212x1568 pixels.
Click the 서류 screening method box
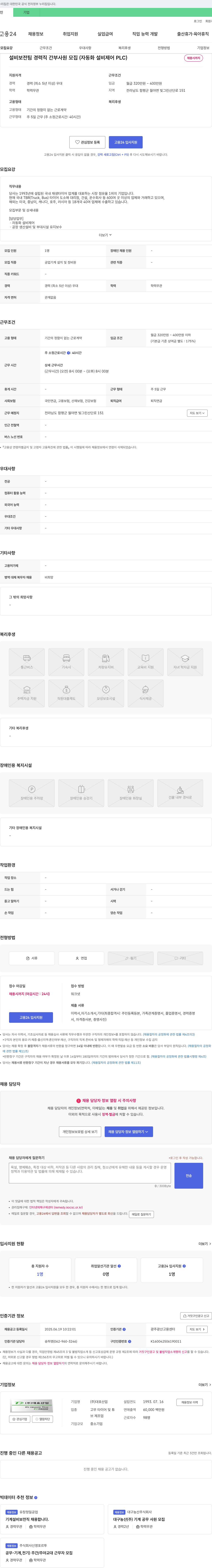coord(32,958)
